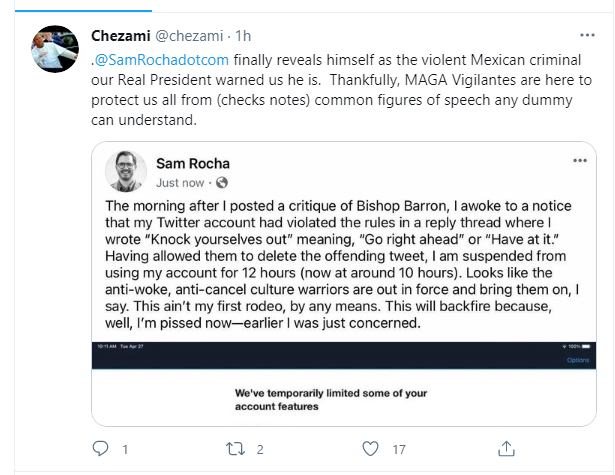The height and width of the screenshot is (475, 615).
Task: Click the like count of 17
Action: coord(398,449)
